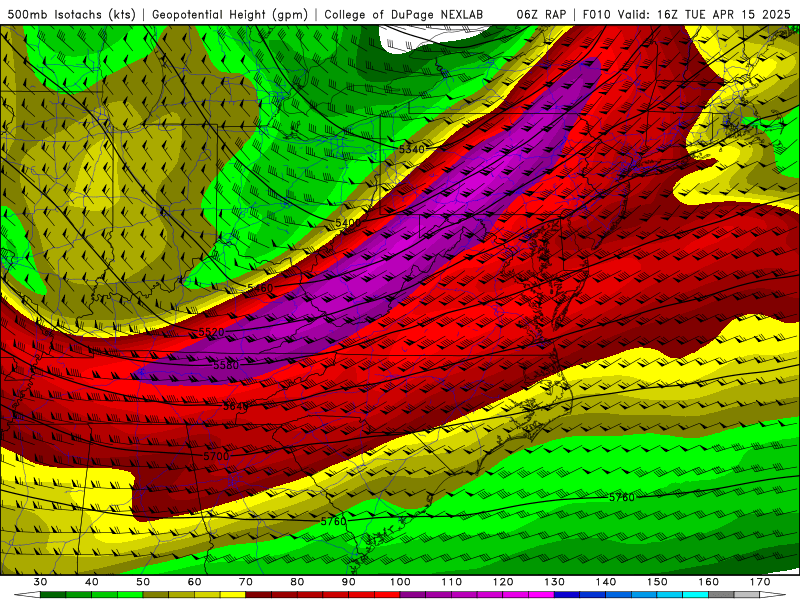Click the 5400 height contour label

pyautogui.click(x=348, y=223)
